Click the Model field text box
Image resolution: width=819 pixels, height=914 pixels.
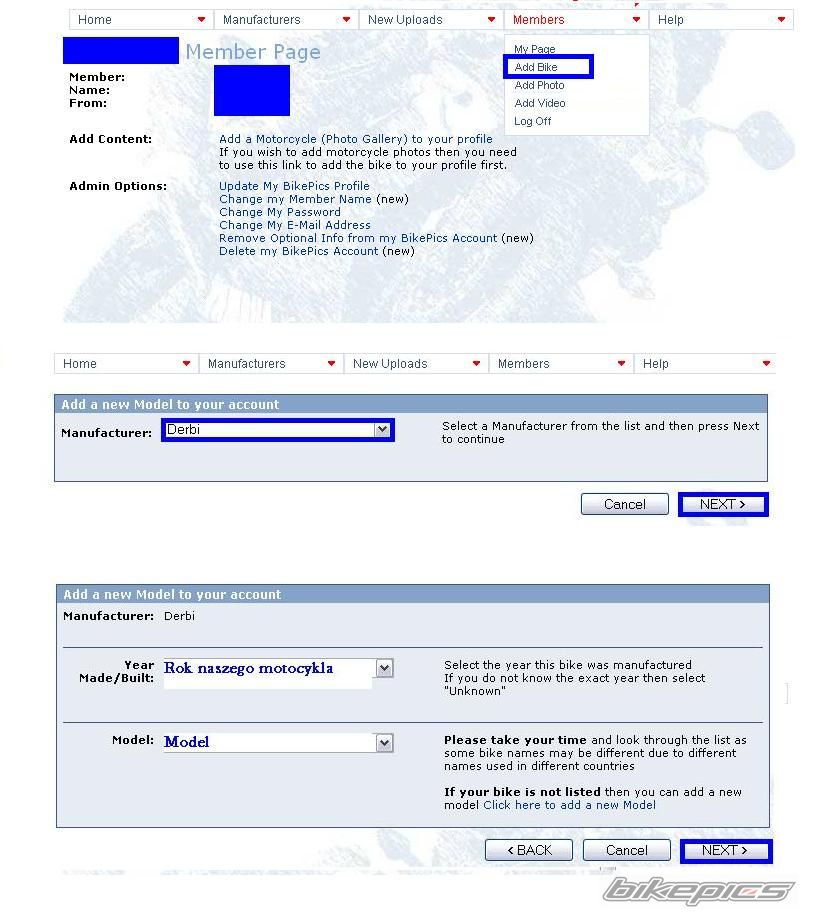click(270, 742)
